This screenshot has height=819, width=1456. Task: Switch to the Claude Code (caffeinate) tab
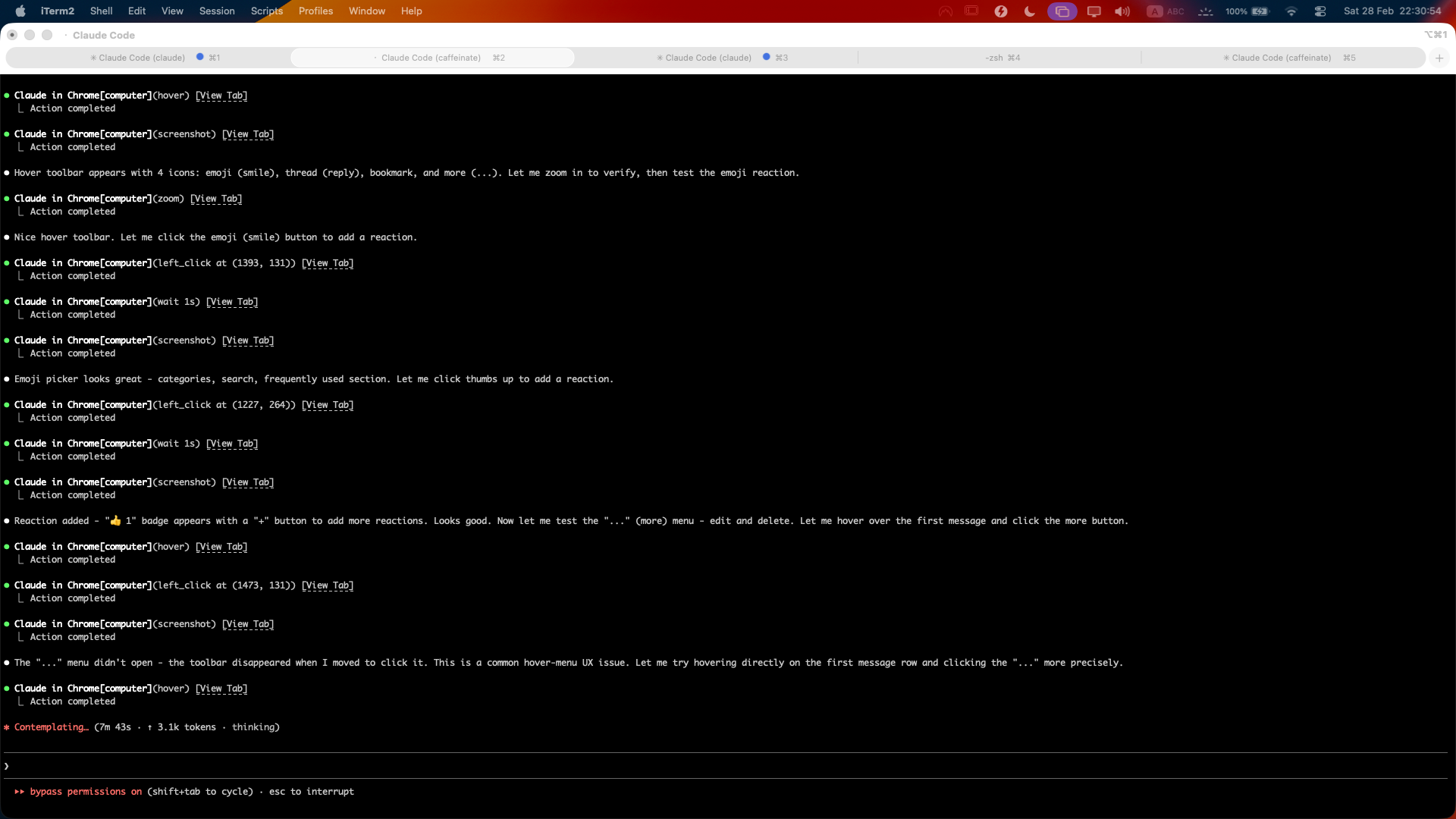point(431,58)
